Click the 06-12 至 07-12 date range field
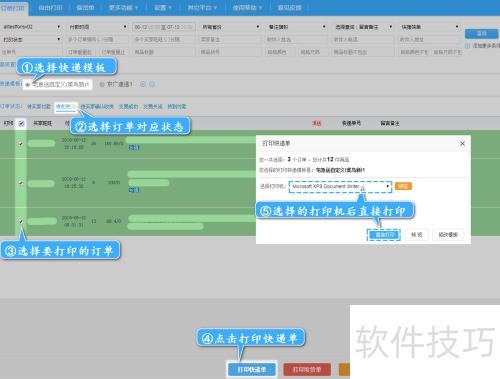The width and height of the screenshot is (500, 379). point(164,27)
